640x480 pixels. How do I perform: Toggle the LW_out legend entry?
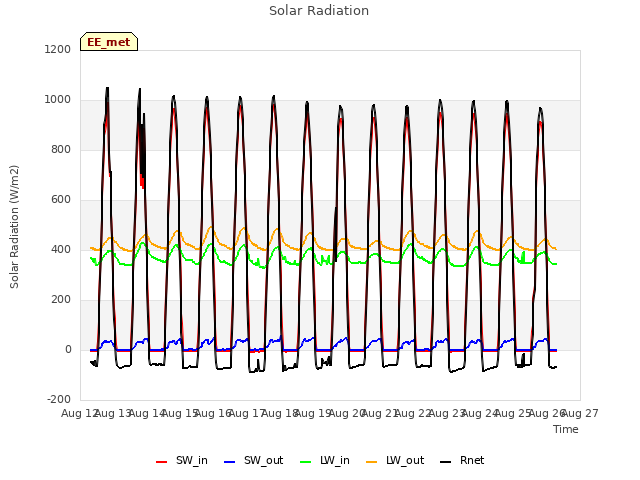(x=395, y=461)
